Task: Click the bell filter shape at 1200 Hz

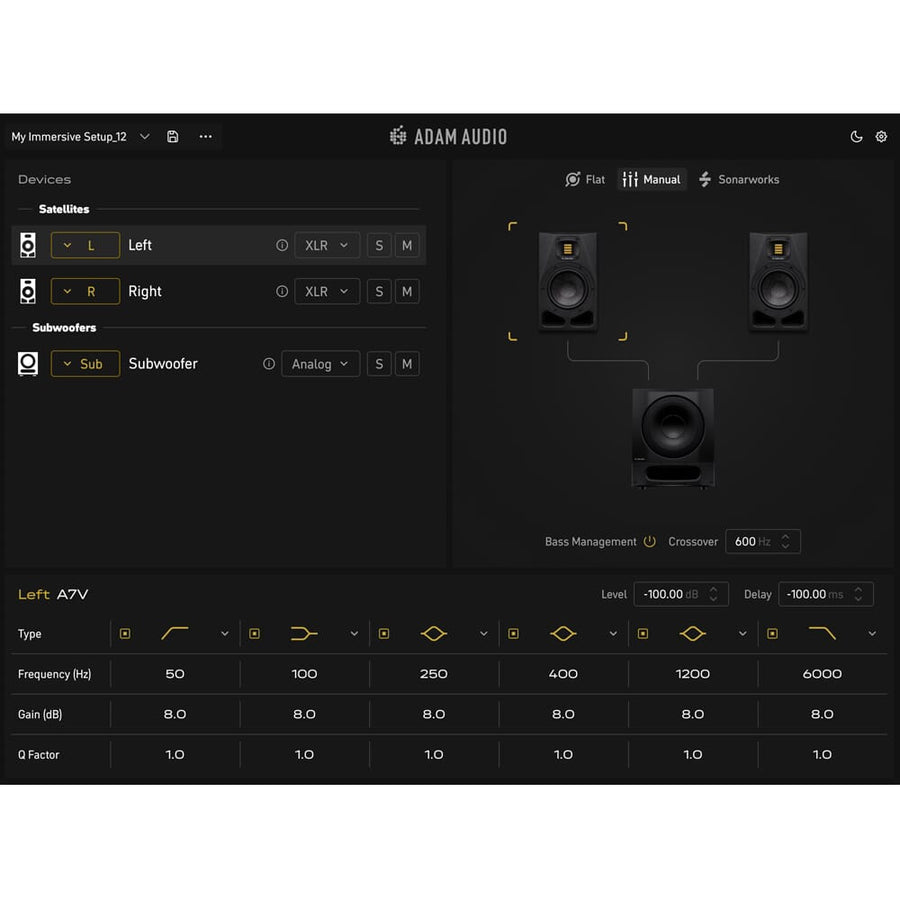Action: [693, 634]
